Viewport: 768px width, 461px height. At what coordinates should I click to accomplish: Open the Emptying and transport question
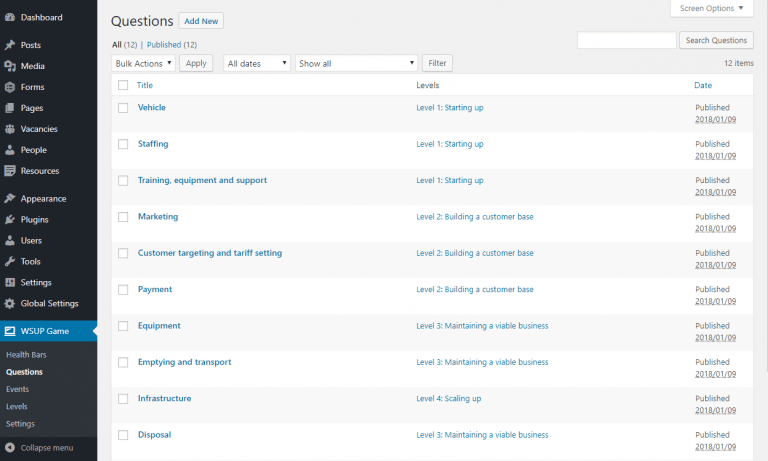pyautogui.click(x=184, y=362)
